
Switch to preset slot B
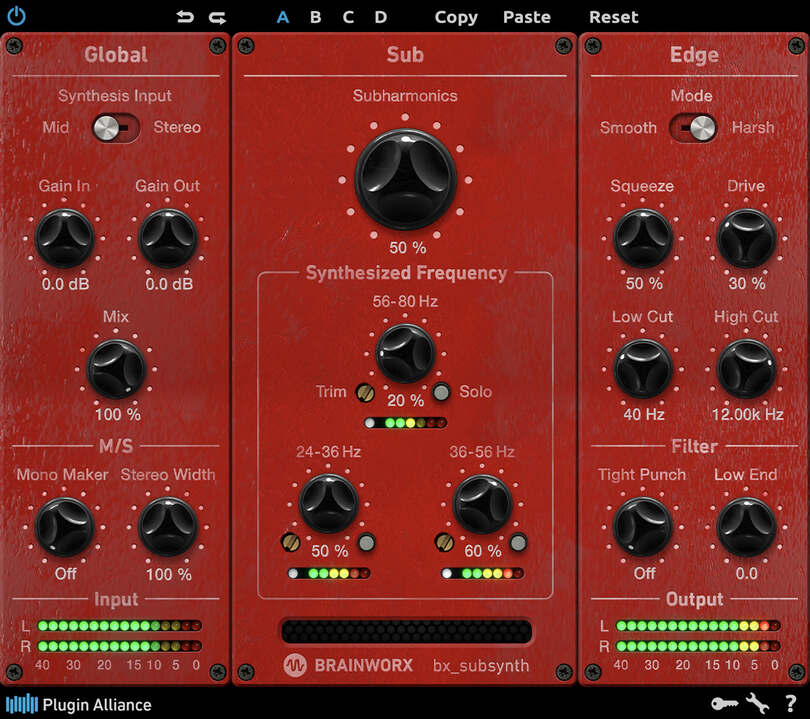315,17
